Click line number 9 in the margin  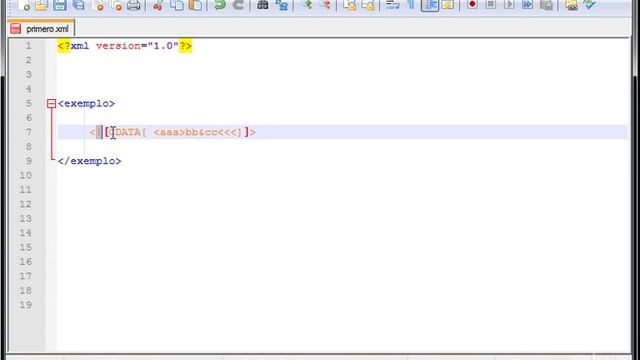(x=29, y=161)
